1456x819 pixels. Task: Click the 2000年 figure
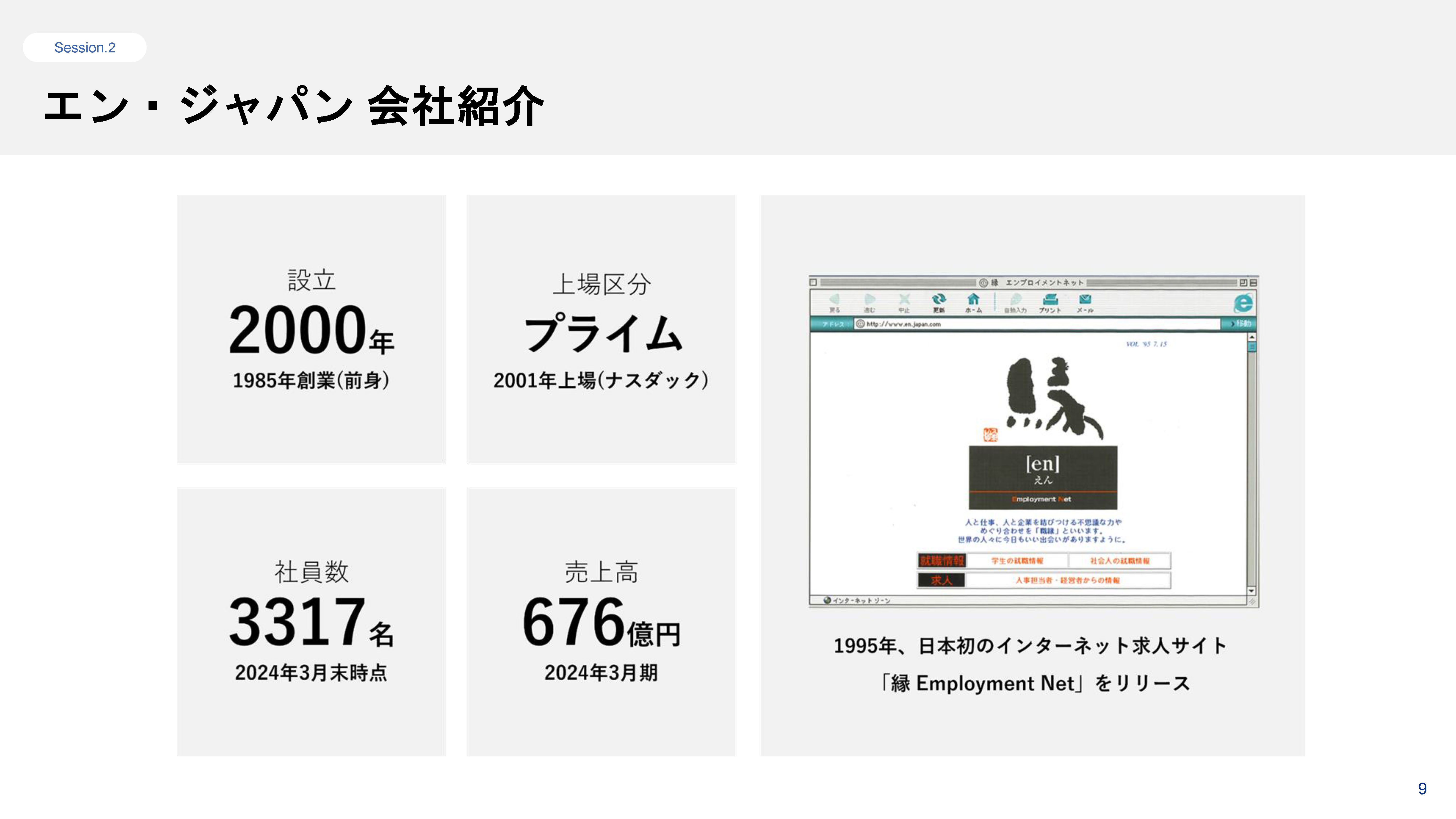[311, 330]
